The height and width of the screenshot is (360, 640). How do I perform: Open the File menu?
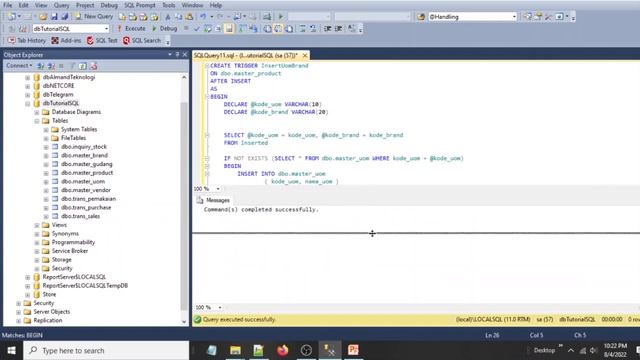click(x=7, y=5)
